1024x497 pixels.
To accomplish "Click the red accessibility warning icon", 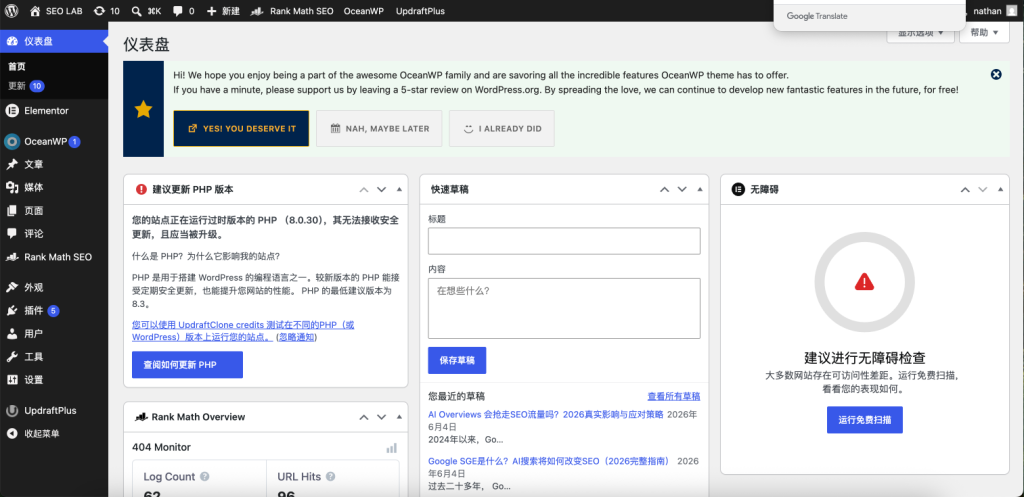I will point(865,281).
